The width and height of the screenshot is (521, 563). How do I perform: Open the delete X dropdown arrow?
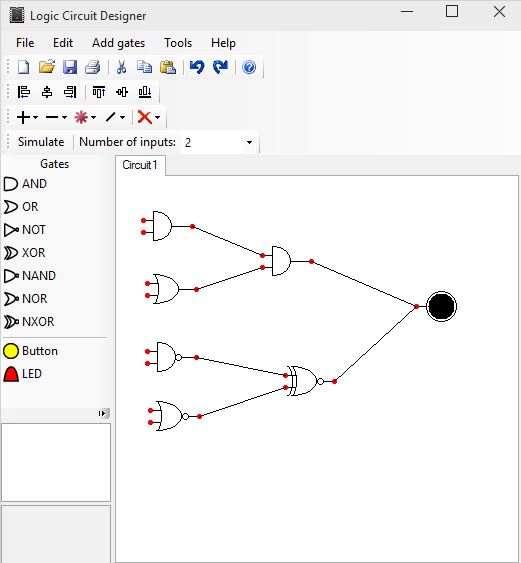click(x=157, y=117)
